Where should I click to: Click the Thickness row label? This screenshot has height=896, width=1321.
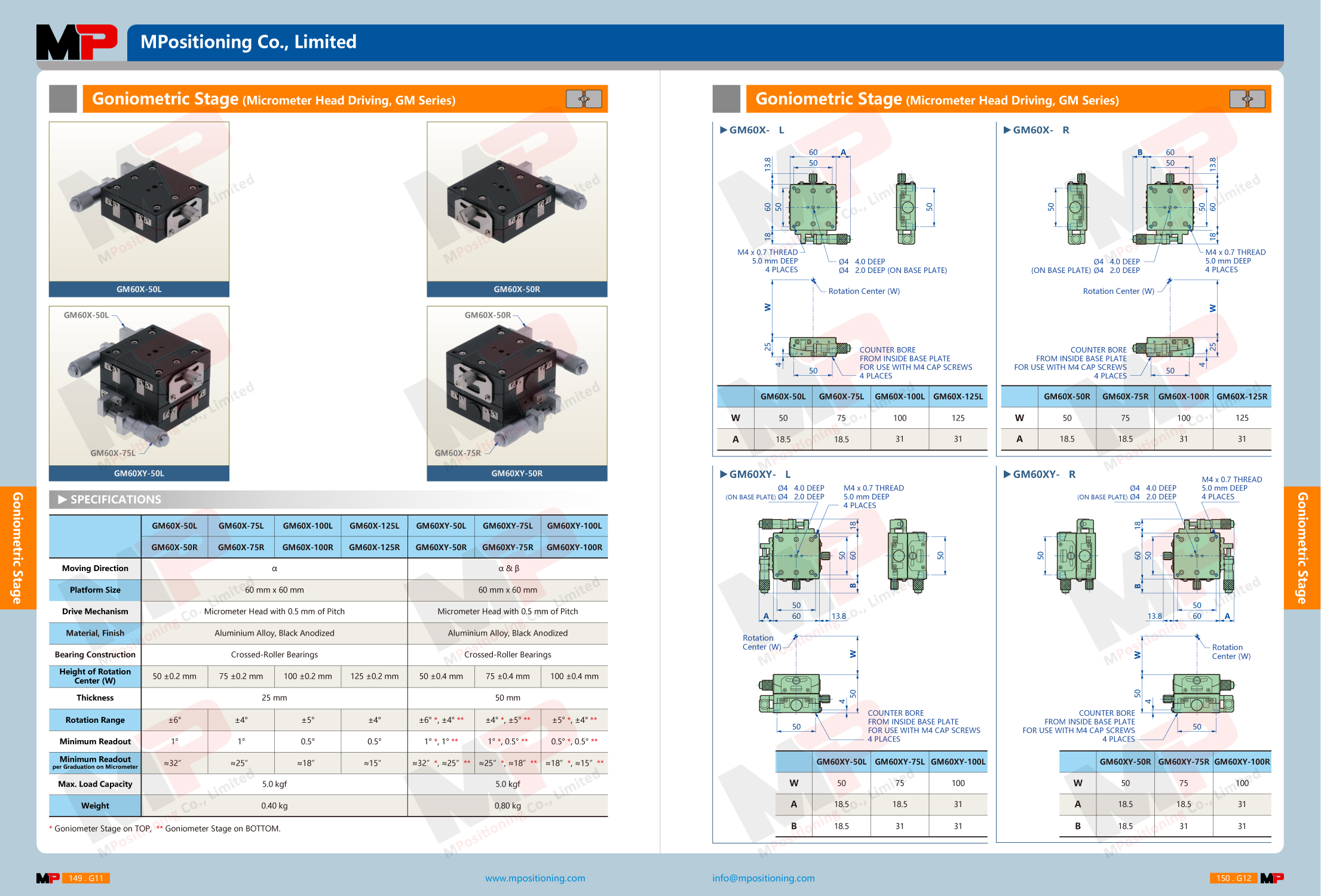click(95, 697)
